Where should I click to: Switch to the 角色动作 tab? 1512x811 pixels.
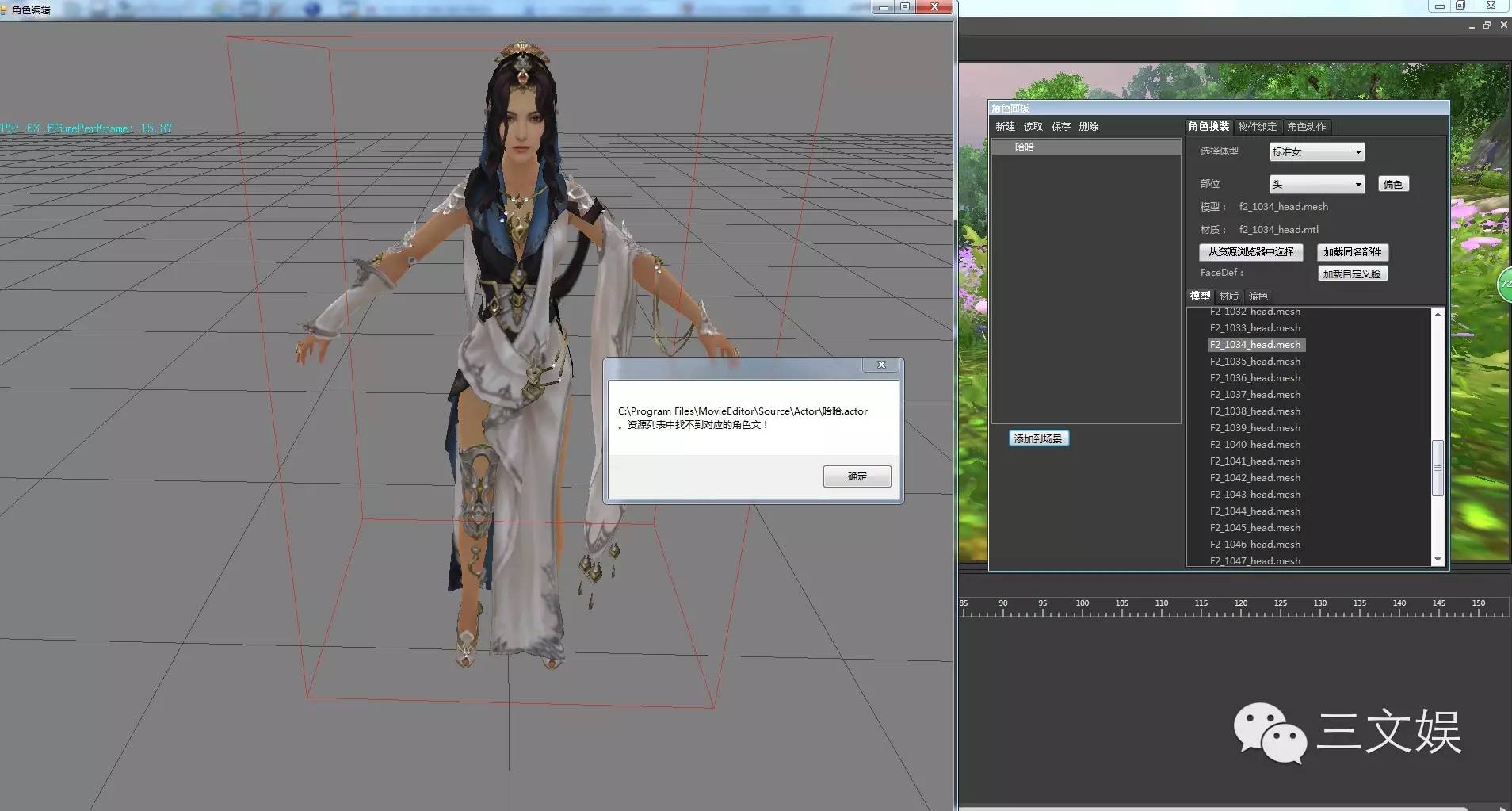[x=1307, y=127]
